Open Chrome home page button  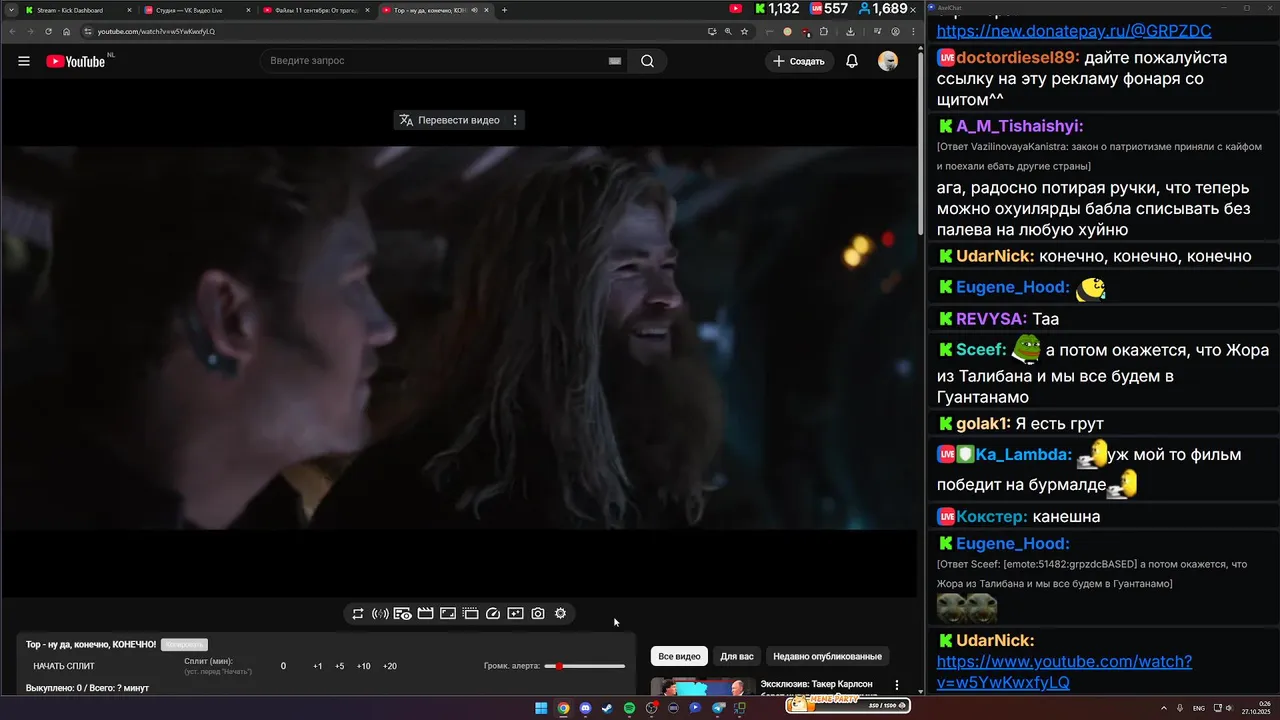(66, 31)
